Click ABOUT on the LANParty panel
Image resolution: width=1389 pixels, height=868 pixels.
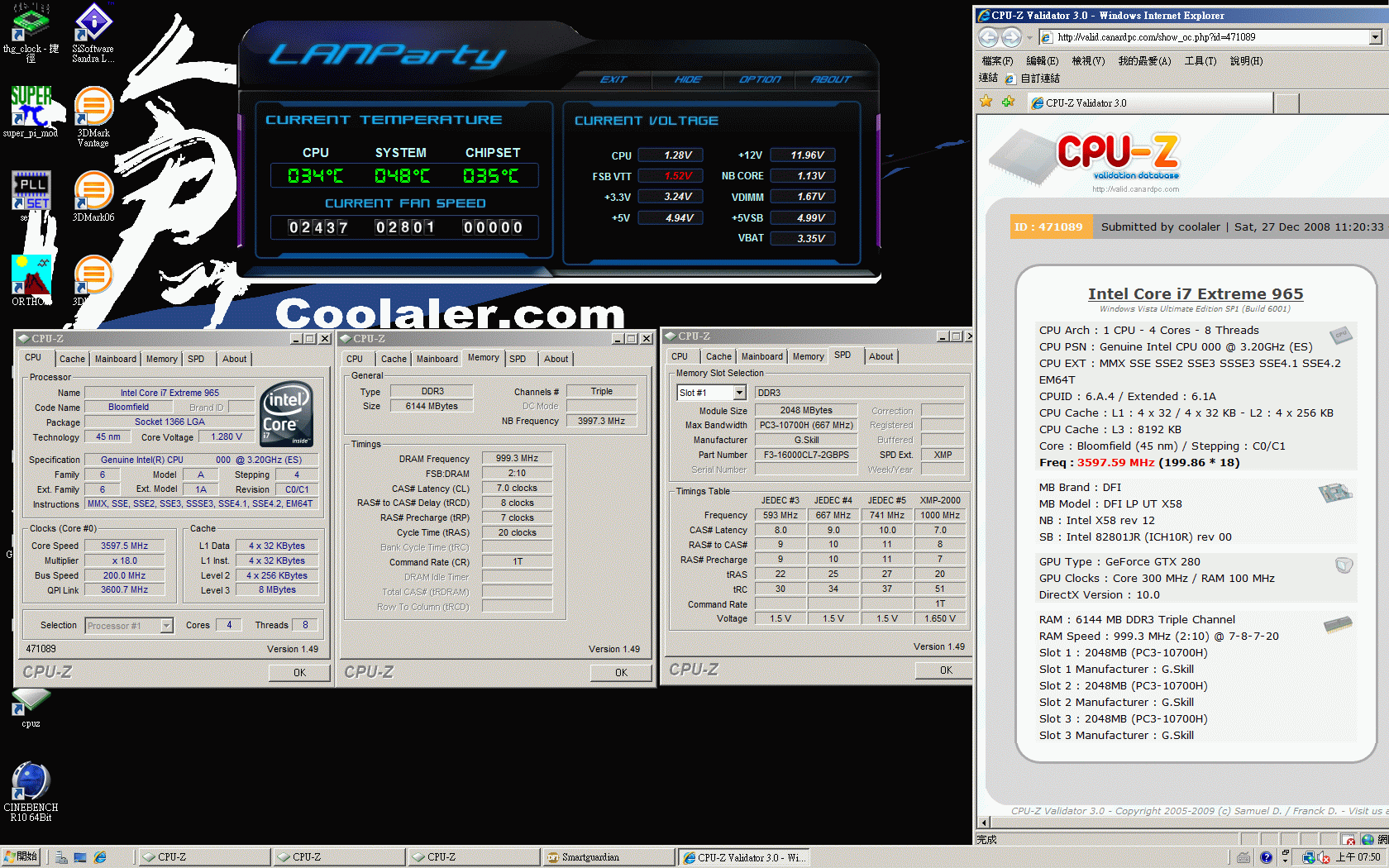831,79
